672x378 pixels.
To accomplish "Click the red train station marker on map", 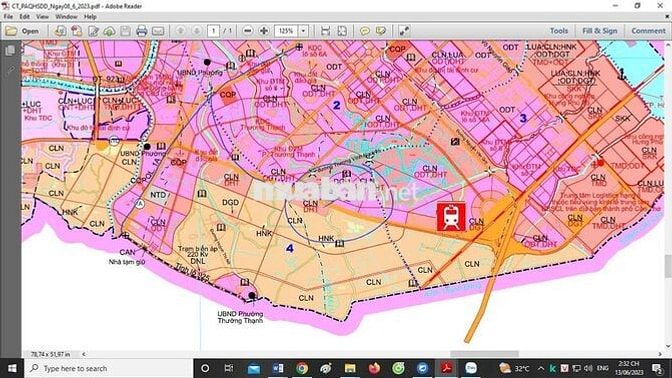I will 451,217.
